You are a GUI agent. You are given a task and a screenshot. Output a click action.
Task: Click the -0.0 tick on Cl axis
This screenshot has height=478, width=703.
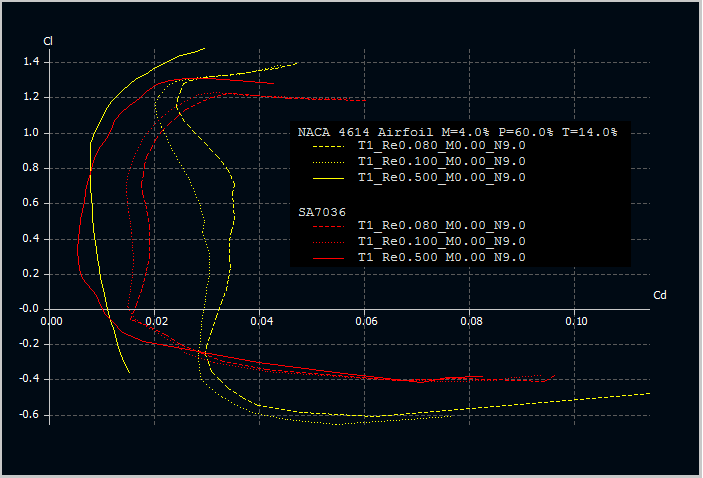pos(29,309)
